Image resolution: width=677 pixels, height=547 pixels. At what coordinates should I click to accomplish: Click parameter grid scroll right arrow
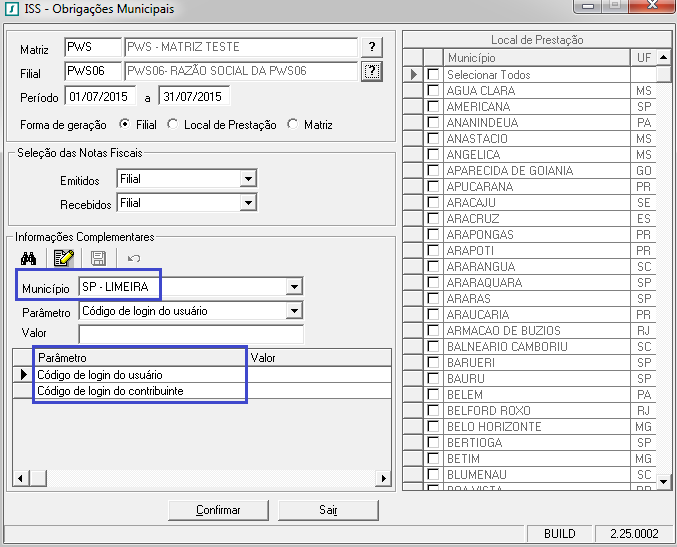(x=383, y=478)
